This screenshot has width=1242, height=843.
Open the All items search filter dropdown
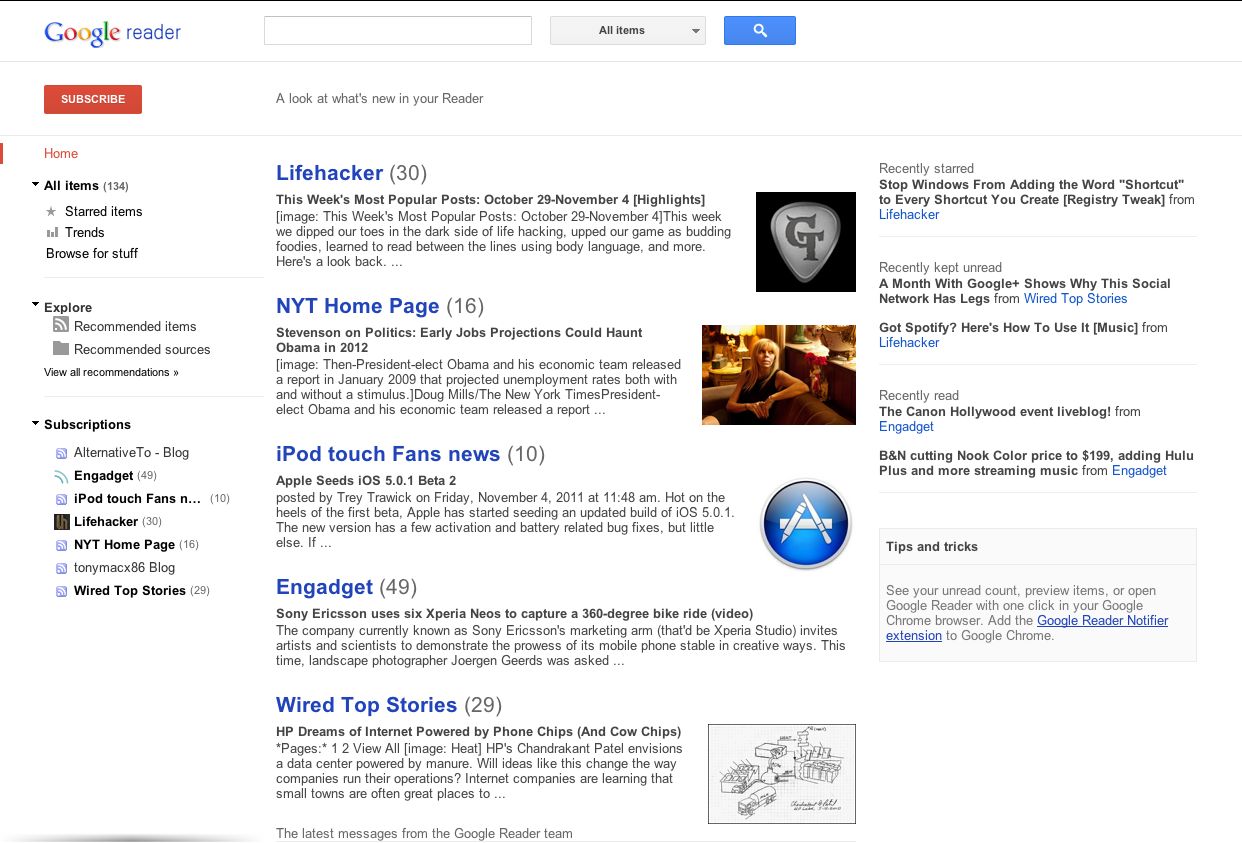[x=627, y=30]
